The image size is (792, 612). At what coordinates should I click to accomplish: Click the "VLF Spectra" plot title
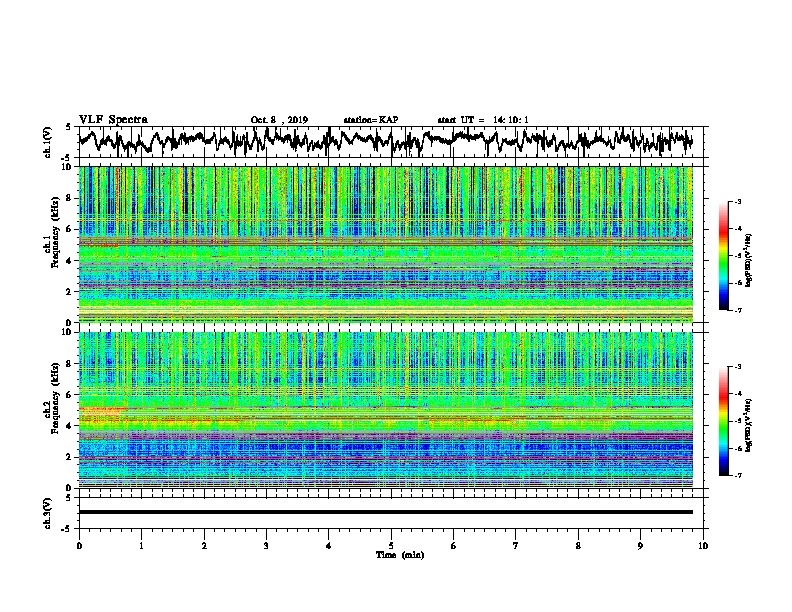pyautogui.click(x=113, y=120)
